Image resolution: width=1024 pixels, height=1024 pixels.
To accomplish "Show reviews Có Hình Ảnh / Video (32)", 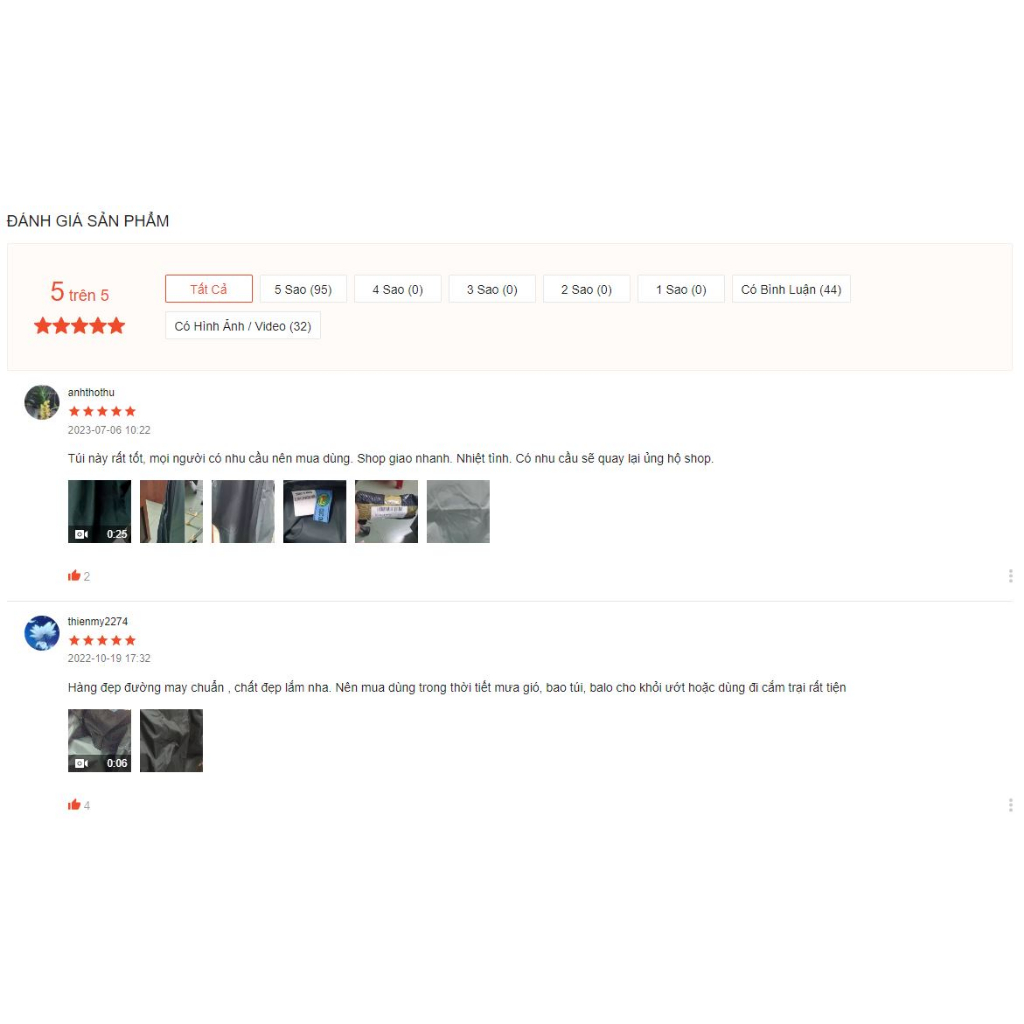I will coord(243,326).
